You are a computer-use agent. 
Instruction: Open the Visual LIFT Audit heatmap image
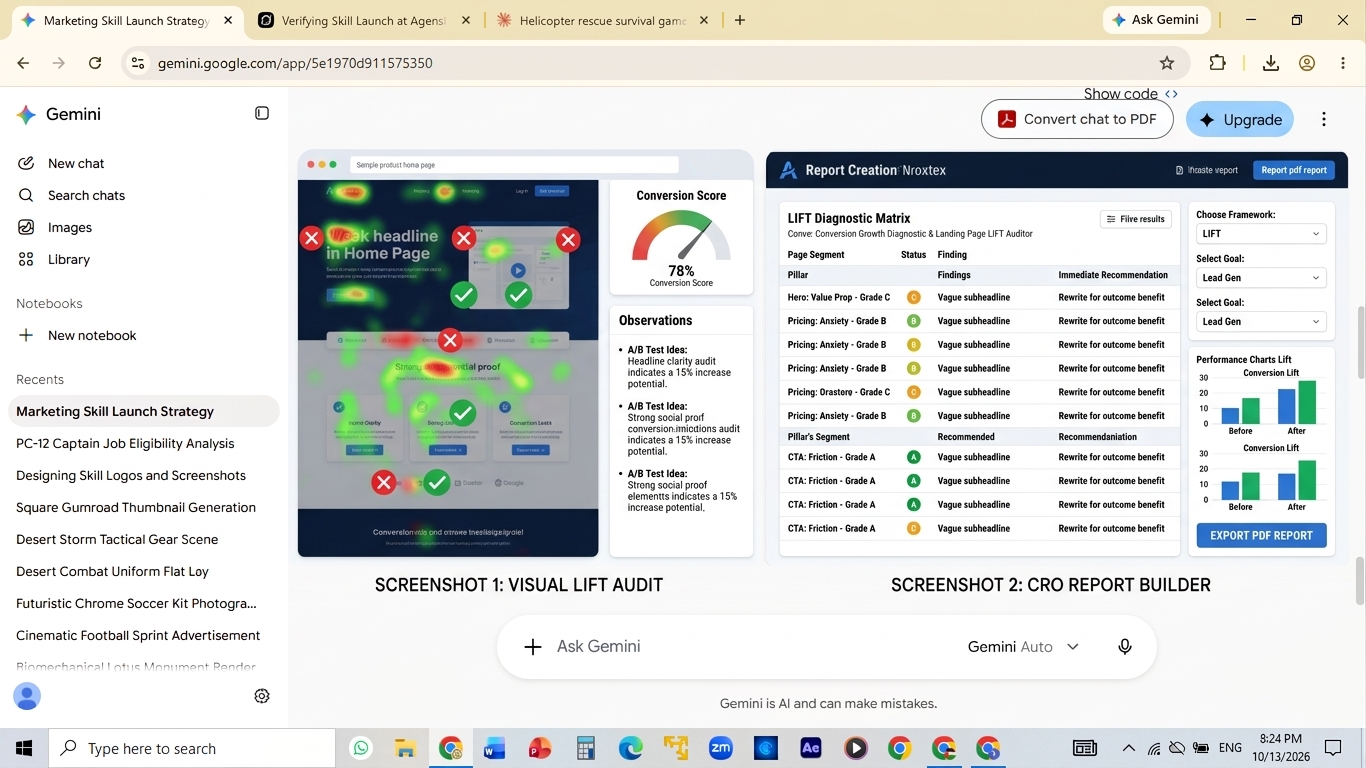coord(526,354)
